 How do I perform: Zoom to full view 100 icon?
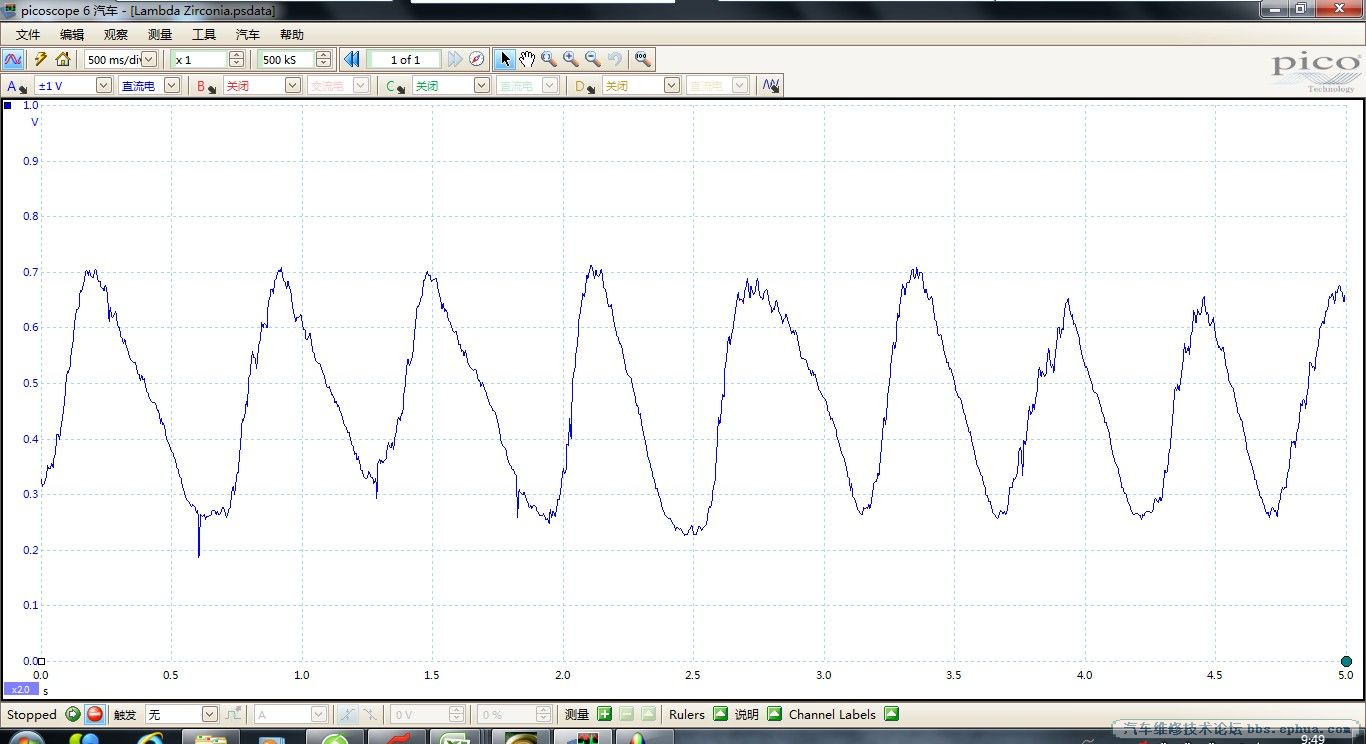click(x=643, y=59)
